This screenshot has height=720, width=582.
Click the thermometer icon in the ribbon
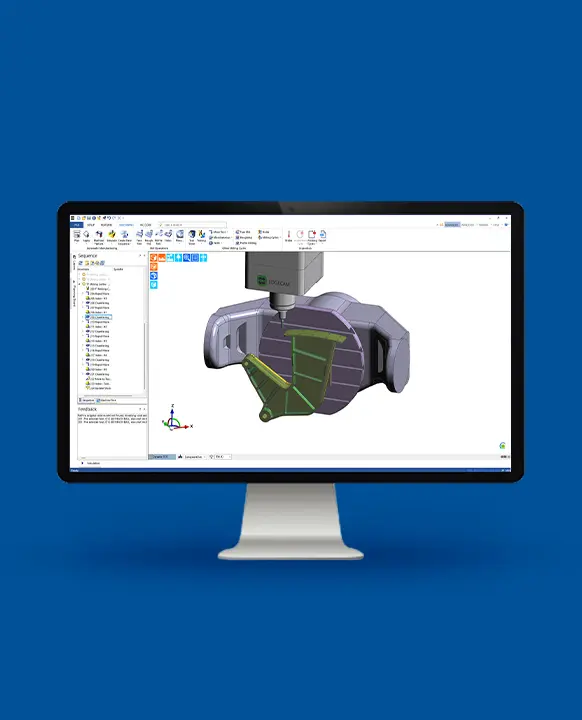(288, 236)
